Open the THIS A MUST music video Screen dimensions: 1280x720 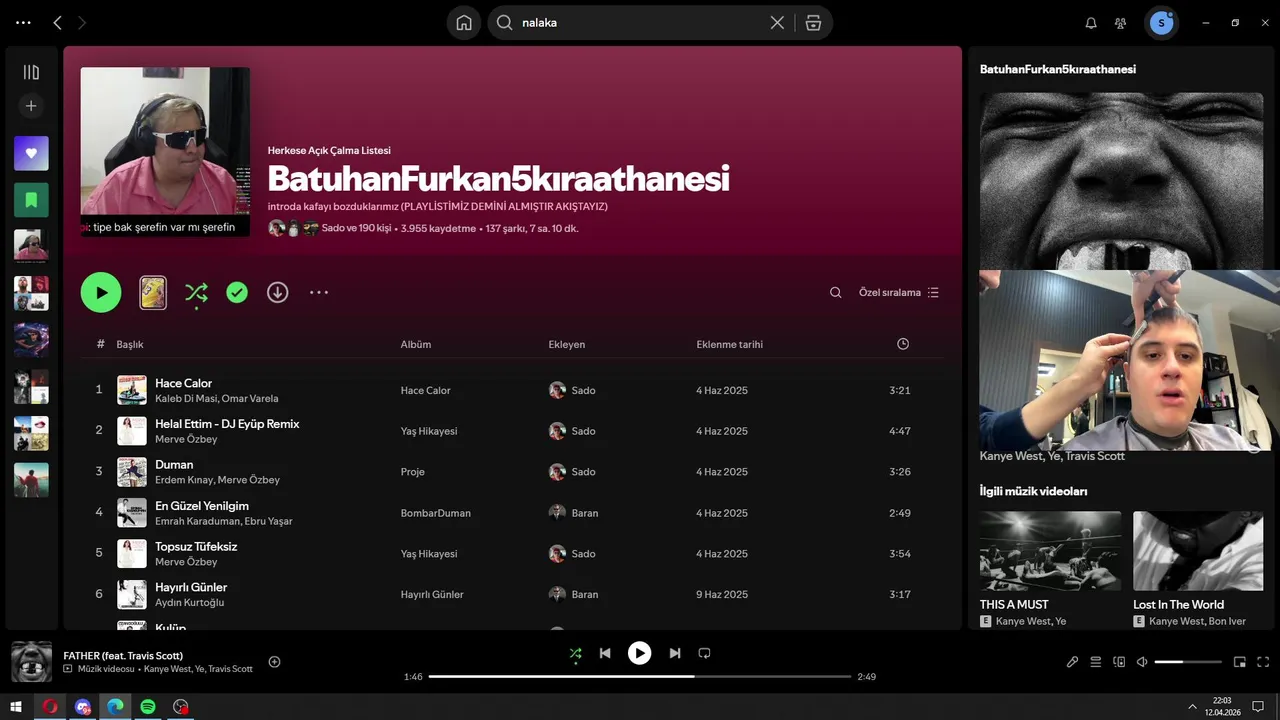click(x=1050, y=569)
